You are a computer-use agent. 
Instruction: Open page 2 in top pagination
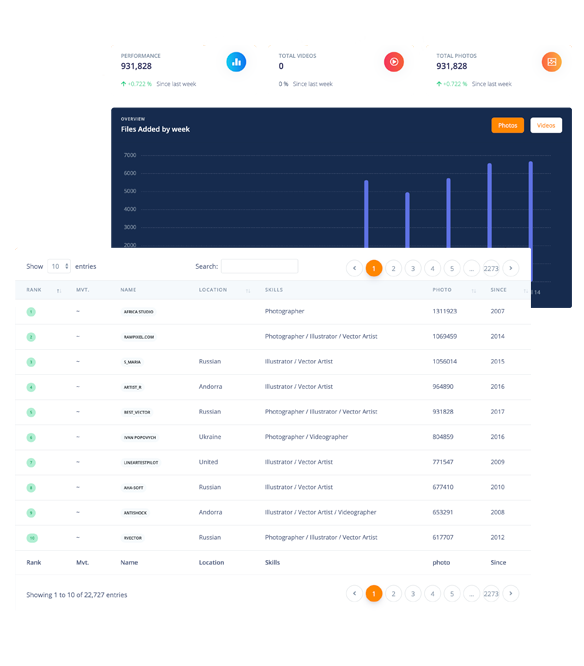pos(393,268)
